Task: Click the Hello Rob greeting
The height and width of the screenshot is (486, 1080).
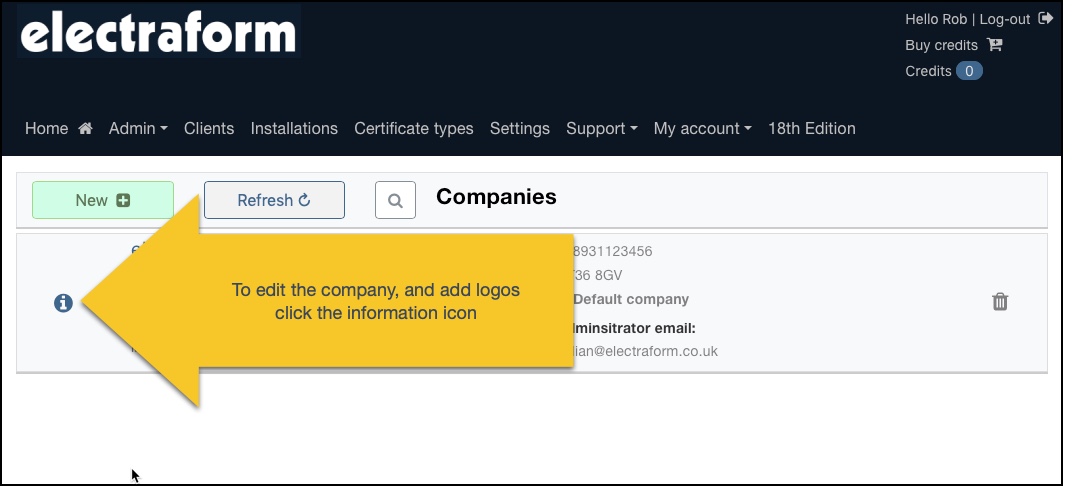Action: pos(935,19)
